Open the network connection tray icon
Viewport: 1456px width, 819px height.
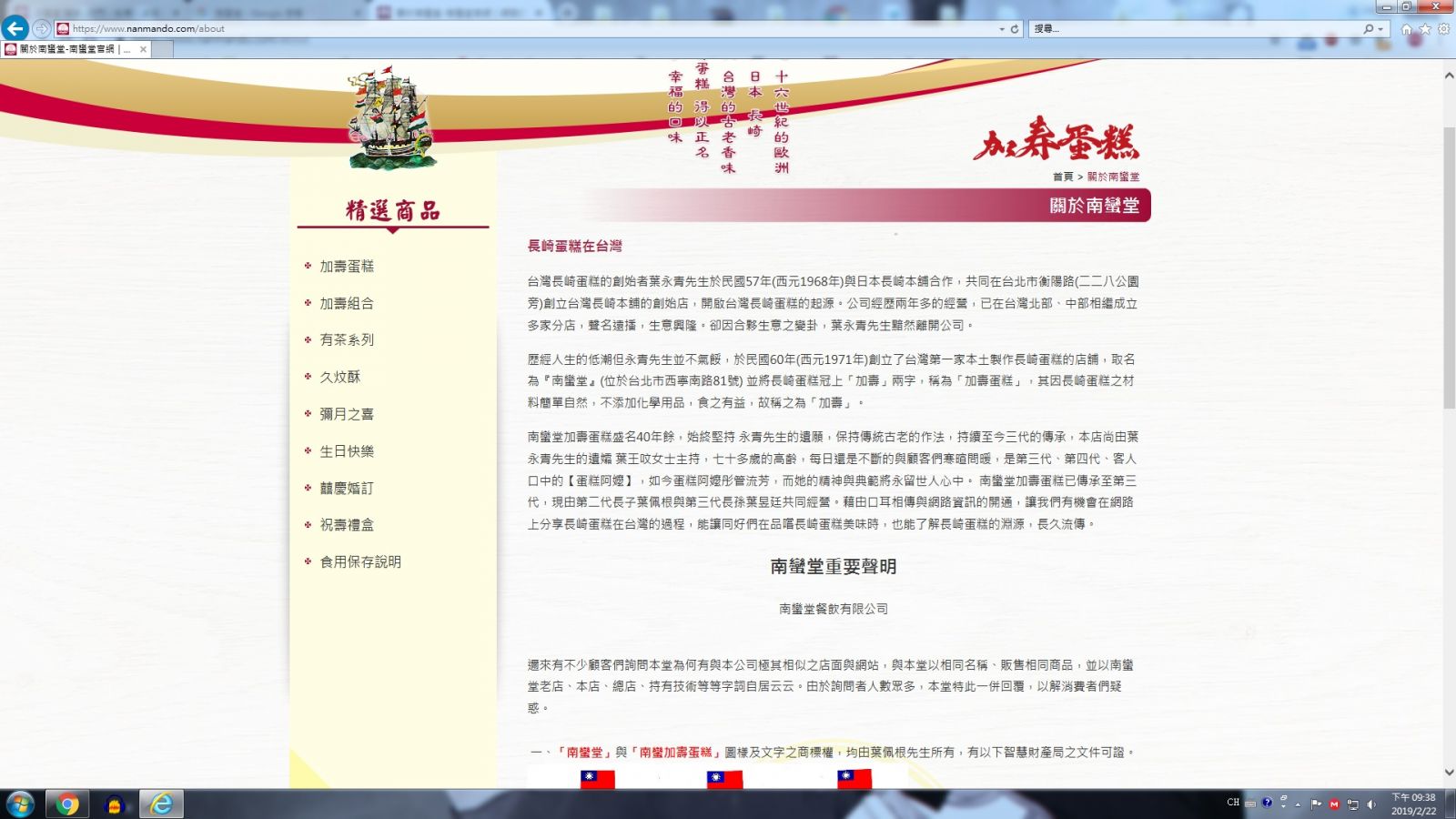click(1353, 804)
